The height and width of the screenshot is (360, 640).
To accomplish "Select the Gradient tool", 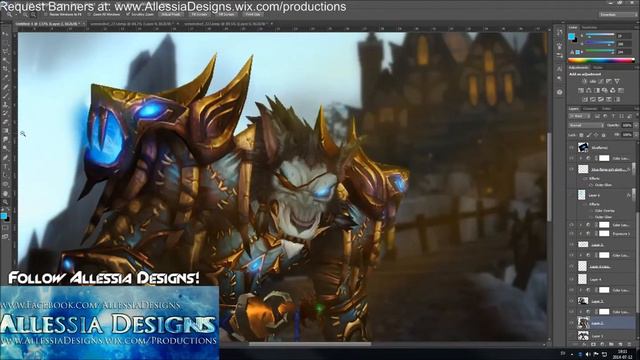I will click(x=5, y=131).
